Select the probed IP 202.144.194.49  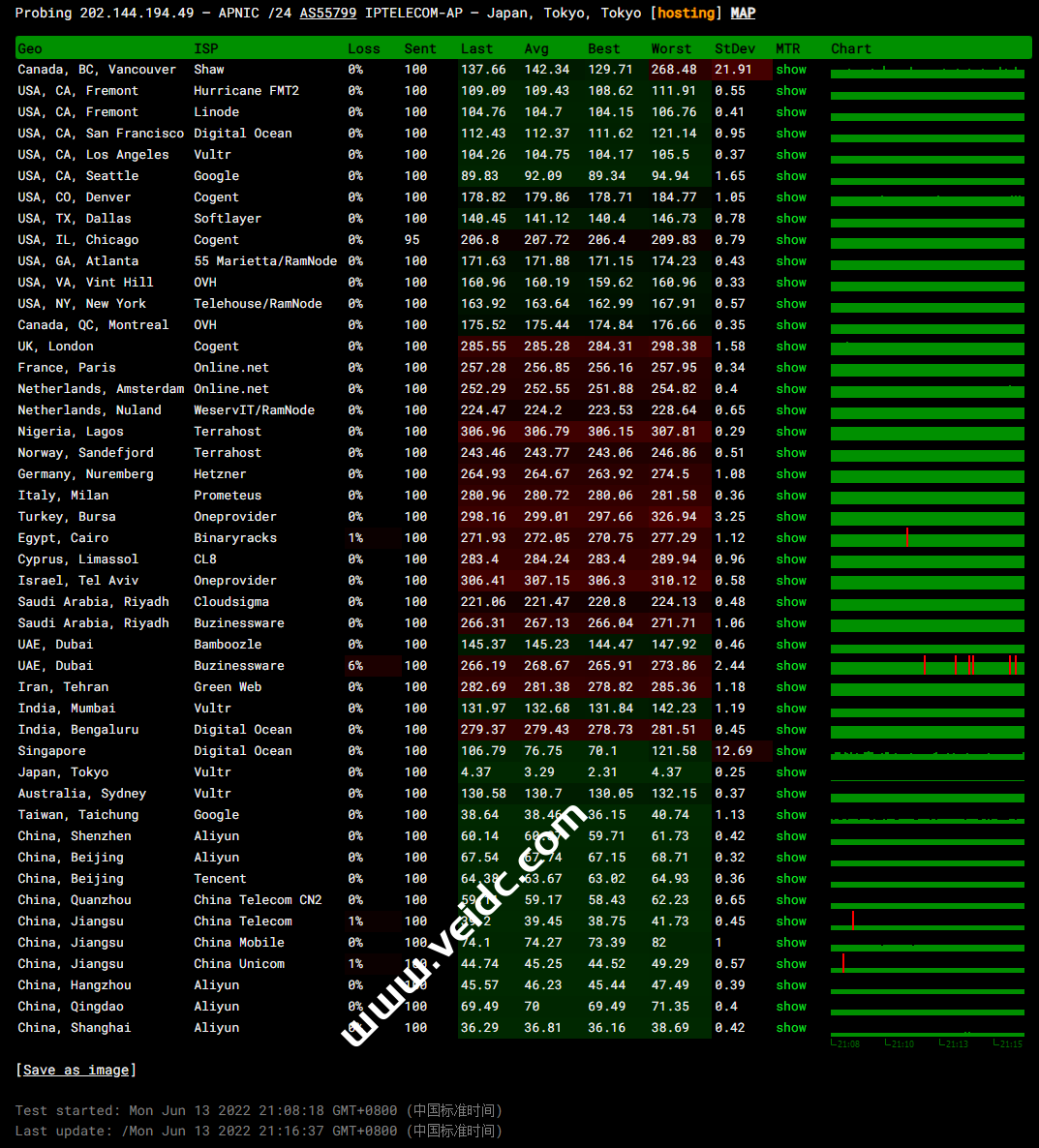click(137, 14)
